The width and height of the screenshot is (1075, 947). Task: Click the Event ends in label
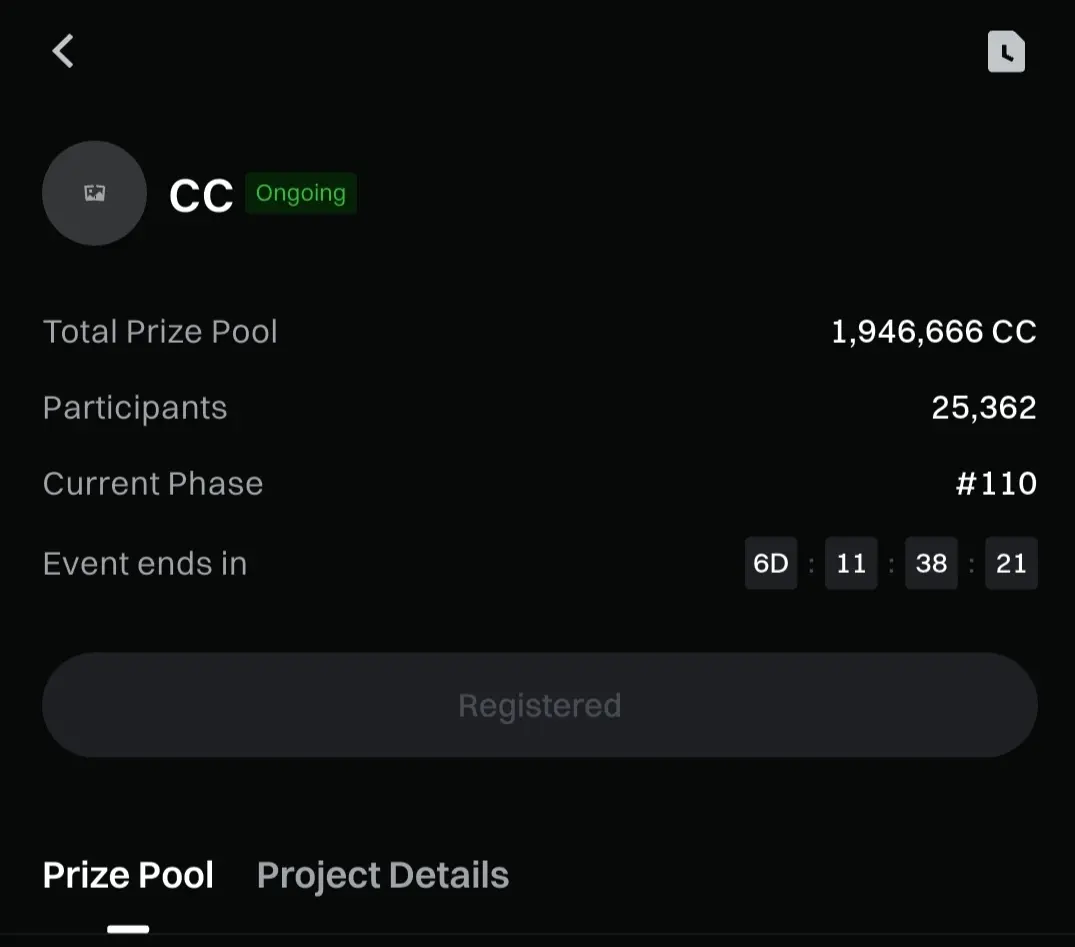tap(145, 564)
